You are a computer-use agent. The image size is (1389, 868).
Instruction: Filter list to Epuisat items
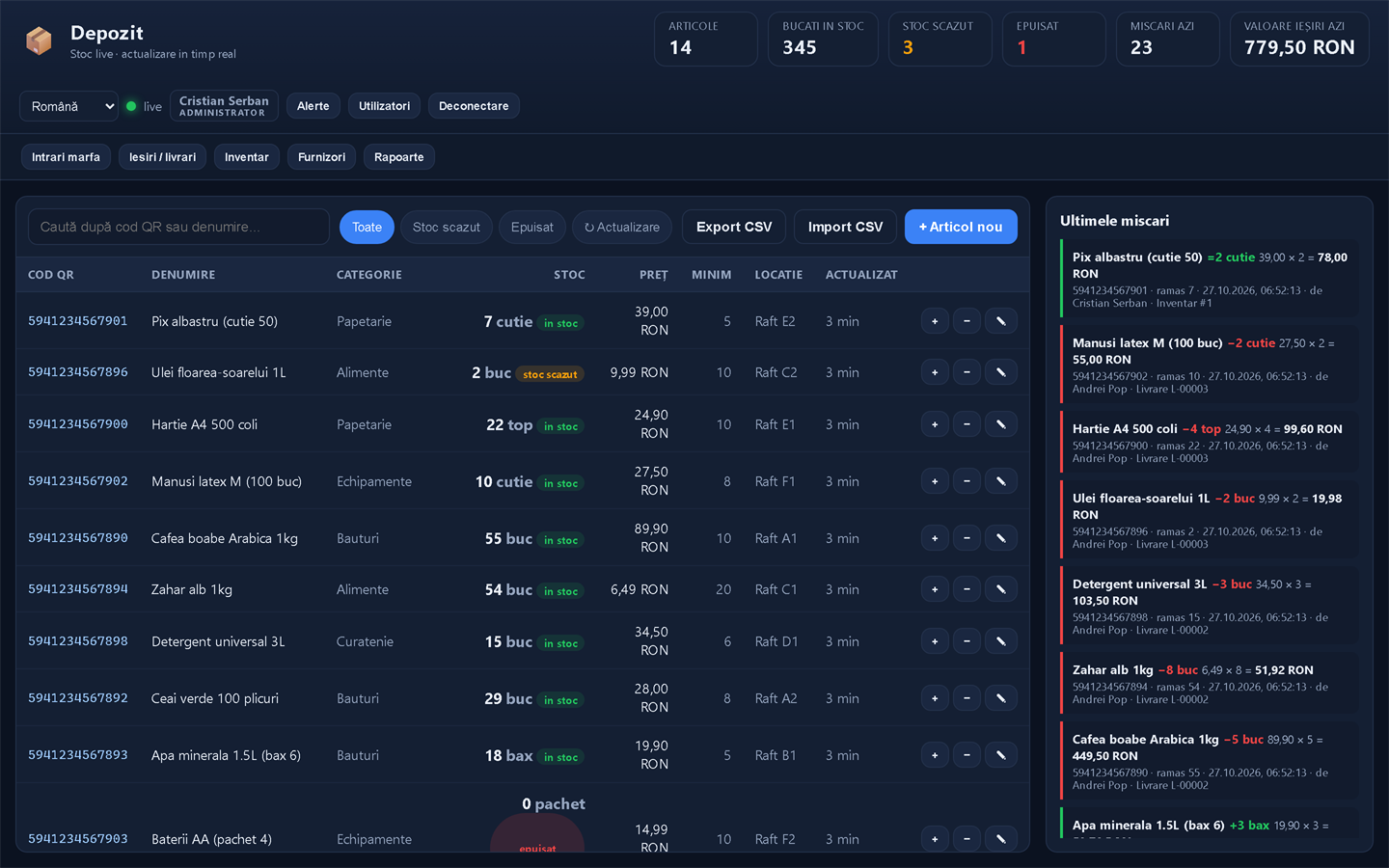(x=532, y=227)
